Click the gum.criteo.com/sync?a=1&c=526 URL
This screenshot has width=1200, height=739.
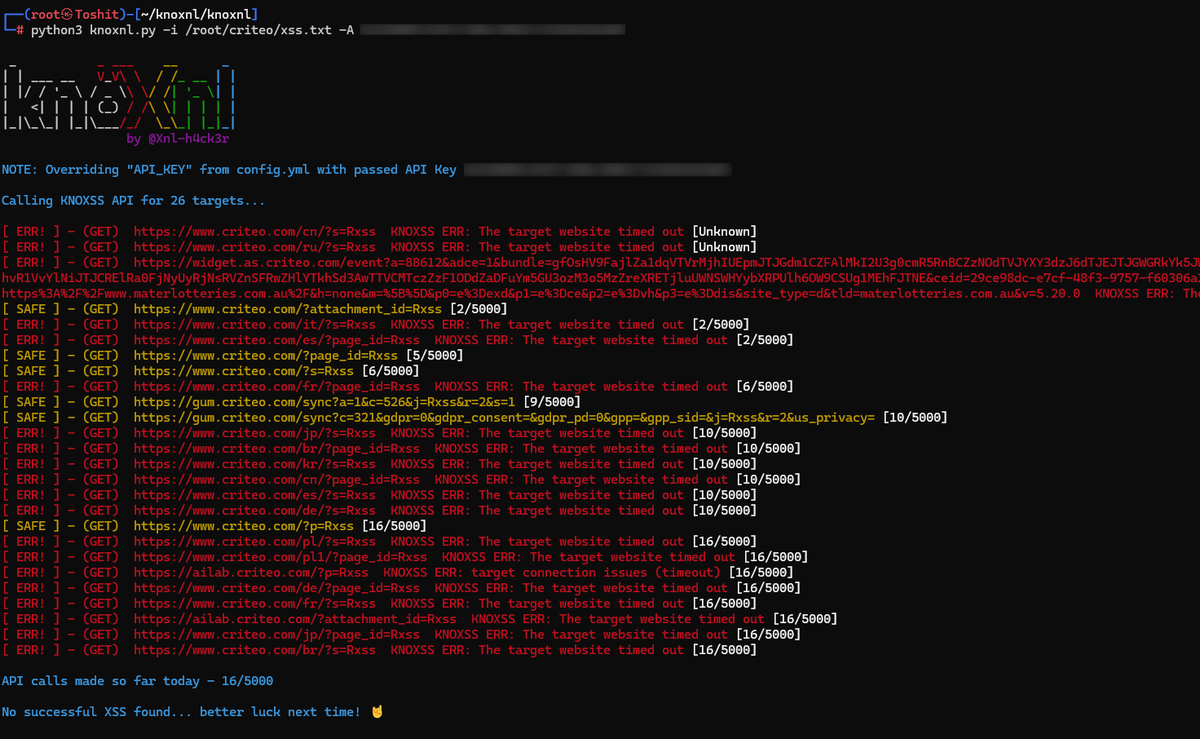pos(325,402)
